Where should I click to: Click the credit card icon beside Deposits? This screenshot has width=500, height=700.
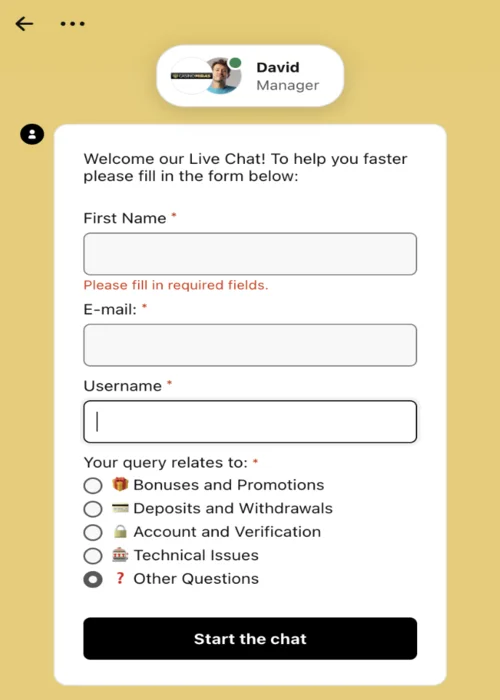pos(120,508)
